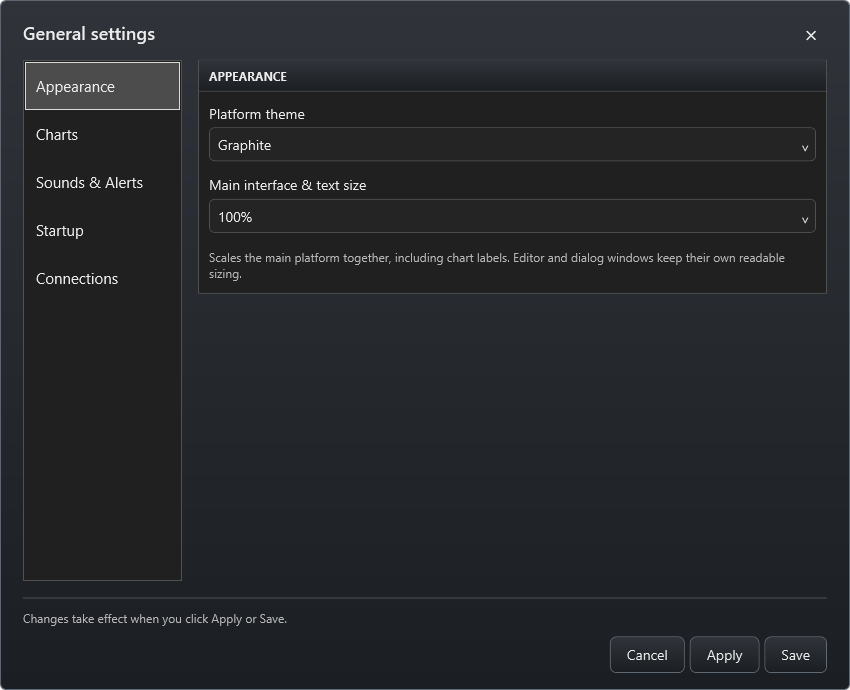Expand the interface & text size dropdown
This screenshot has height=690, width=850.
click(x=512, y=216)
